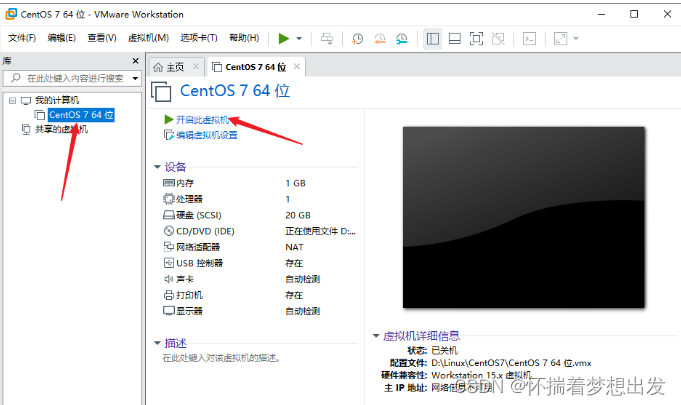Open the 查看(V) menu

(102, 38)
